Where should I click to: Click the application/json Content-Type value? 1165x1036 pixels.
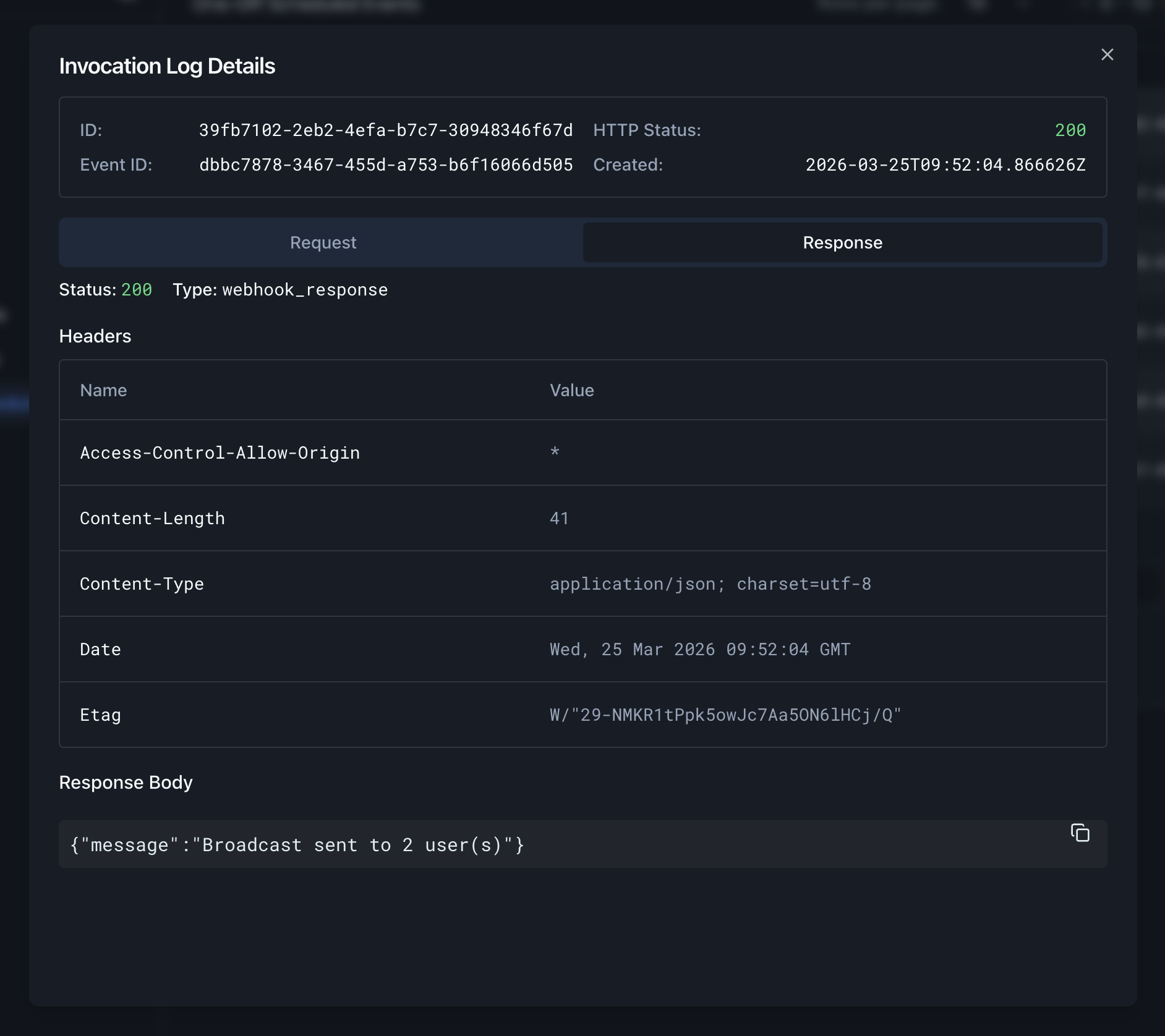coord(710,584)
